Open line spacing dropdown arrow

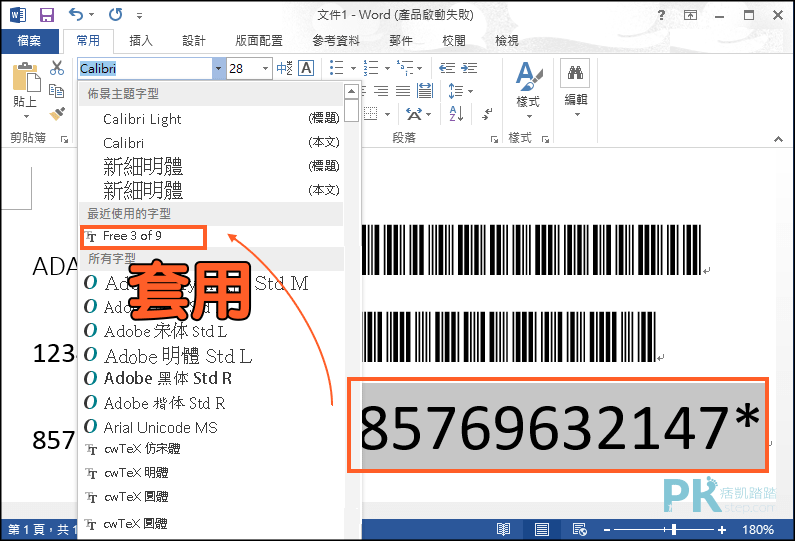pos(471,92)
